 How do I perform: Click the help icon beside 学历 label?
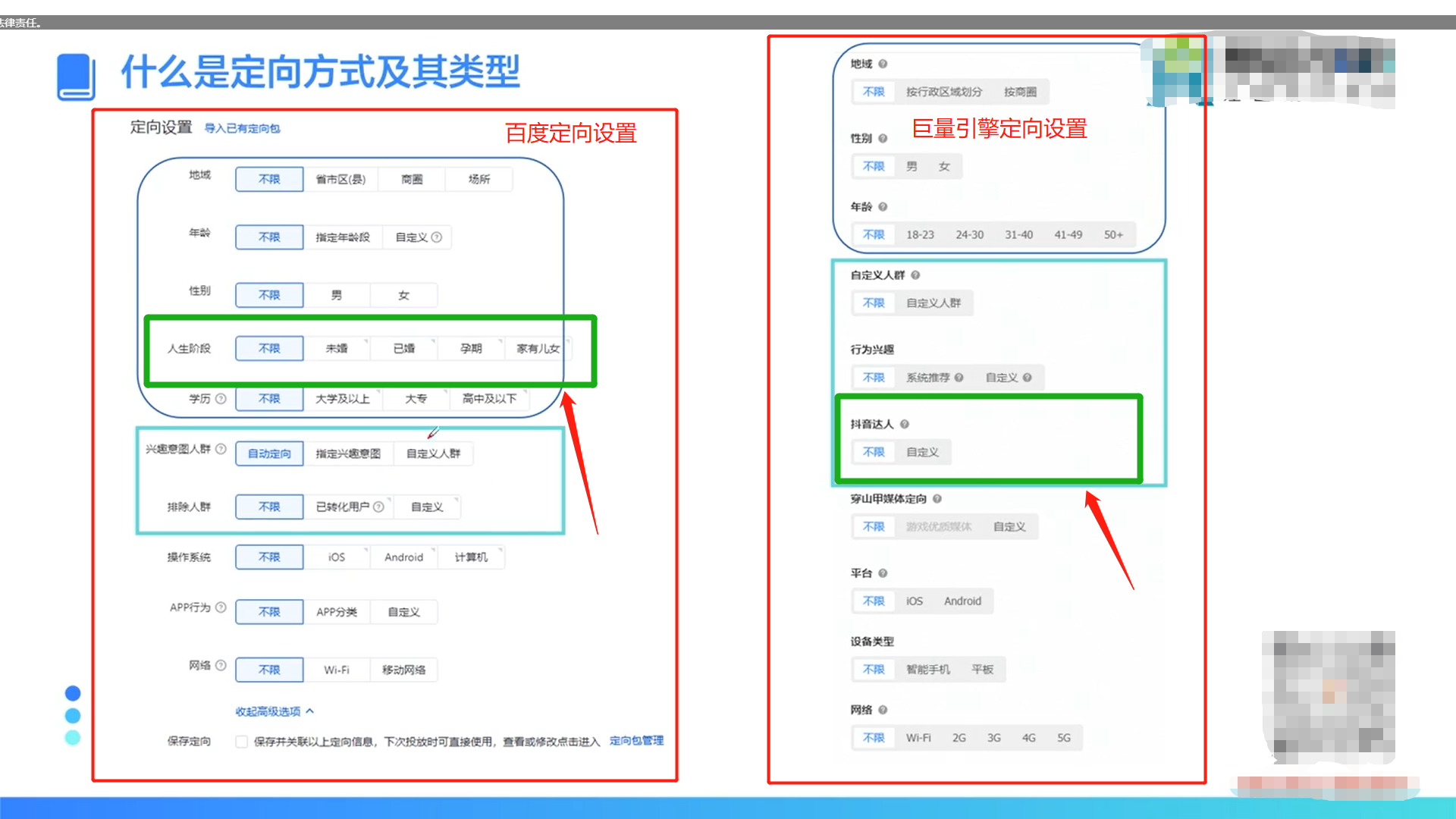[221, 399]
